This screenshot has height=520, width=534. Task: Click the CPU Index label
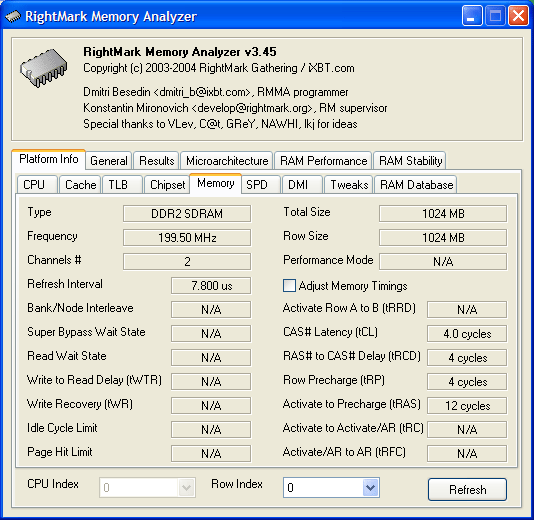click(53, 484)
